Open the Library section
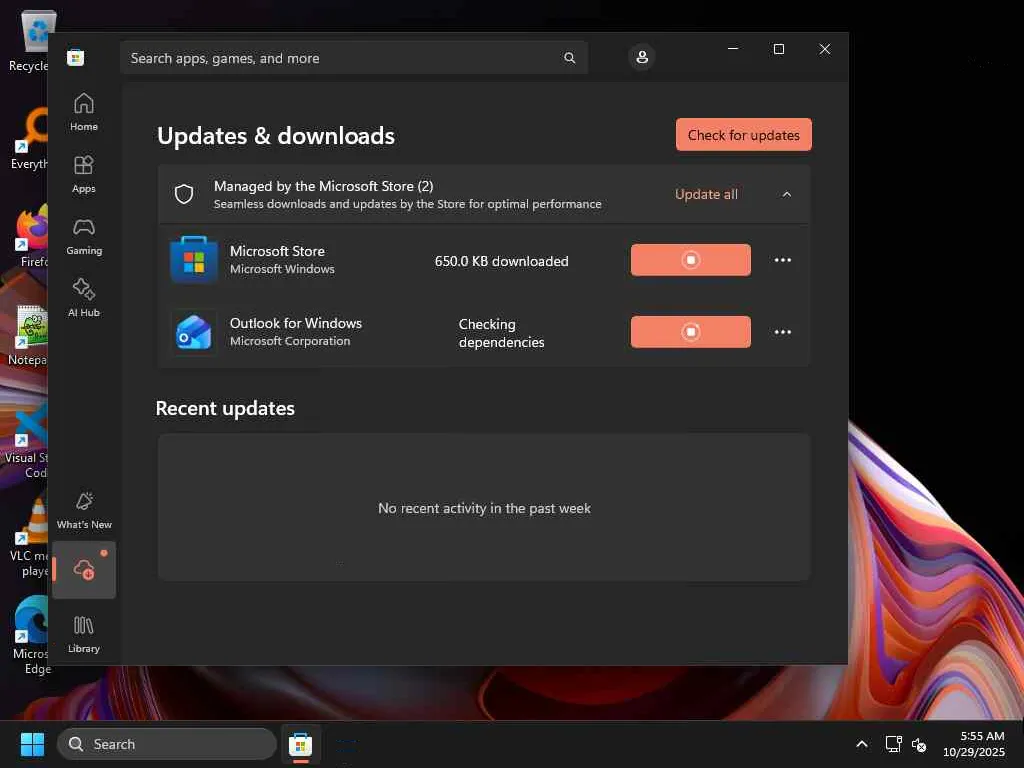Image resolution: width=1024 pixels, height=768 pixels. point(84,634)
